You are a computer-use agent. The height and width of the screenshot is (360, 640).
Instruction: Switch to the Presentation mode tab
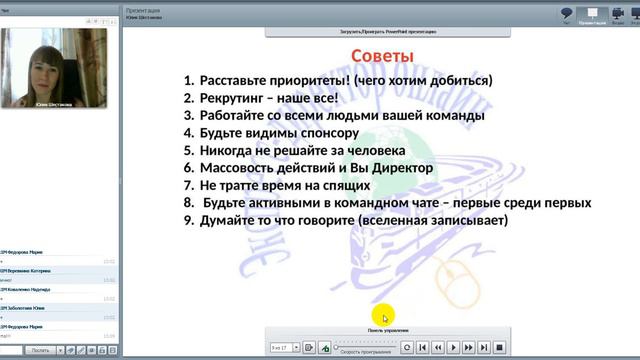click(592, 16)
